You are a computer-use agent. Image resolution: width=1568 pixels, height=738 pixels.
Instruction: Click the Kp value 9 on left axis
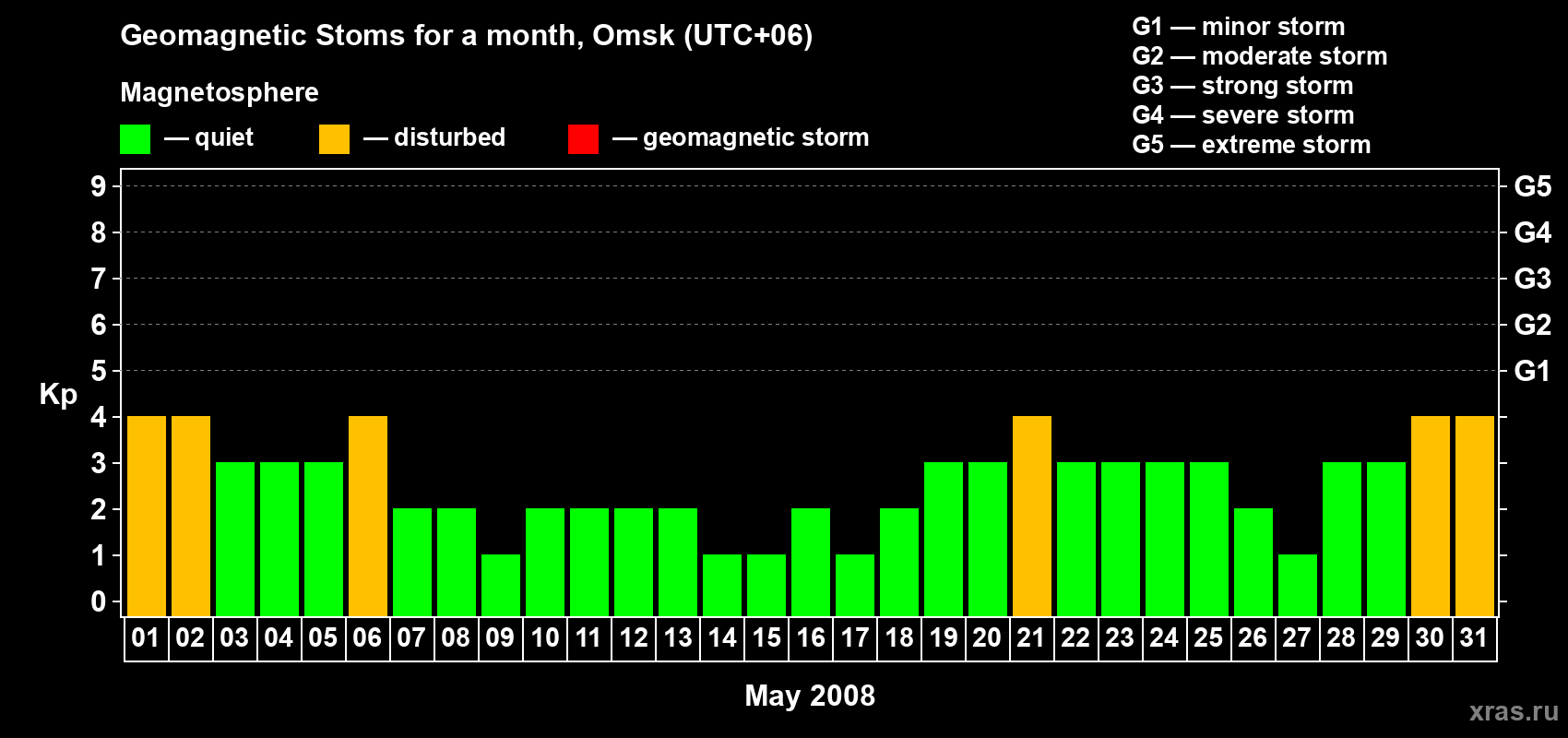pyautogui.click(x=99, y=186)
